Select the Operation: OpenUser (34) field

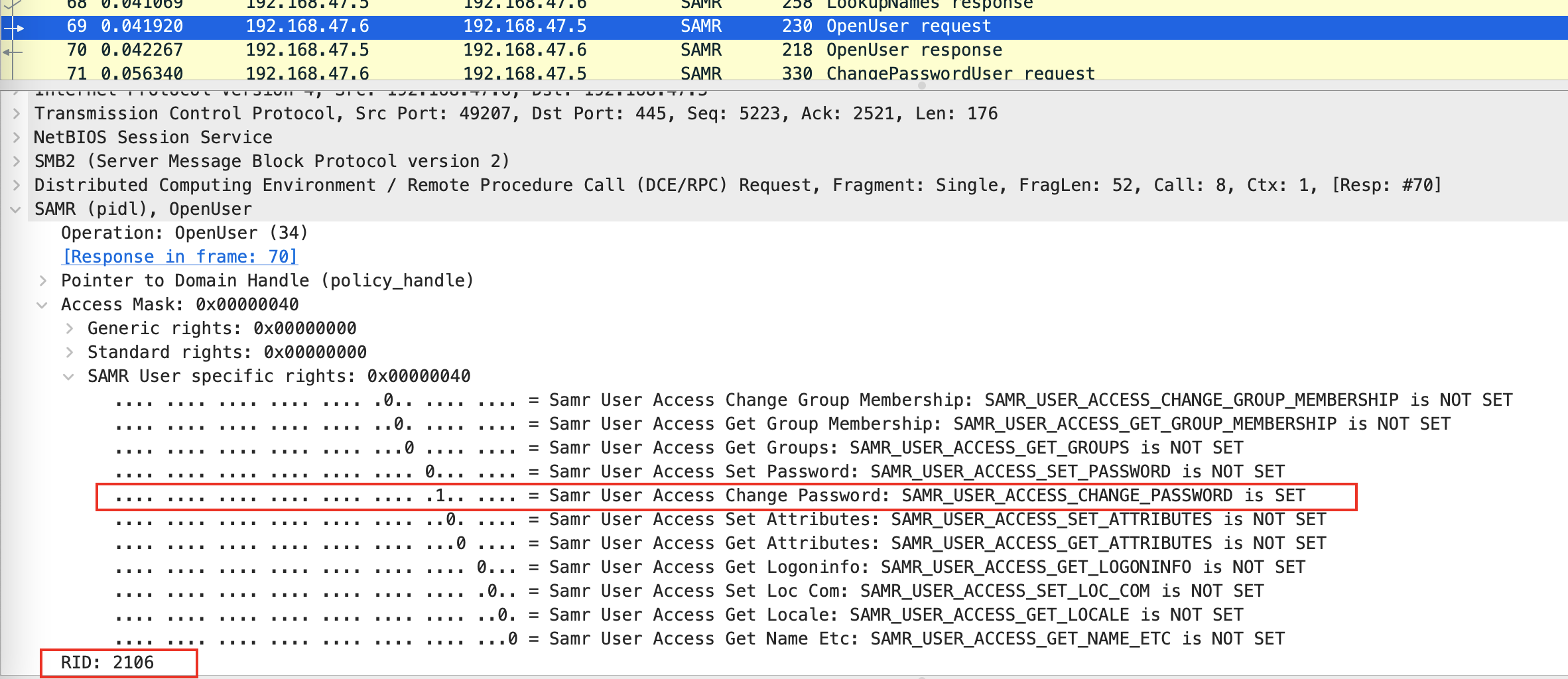(184, 233)
